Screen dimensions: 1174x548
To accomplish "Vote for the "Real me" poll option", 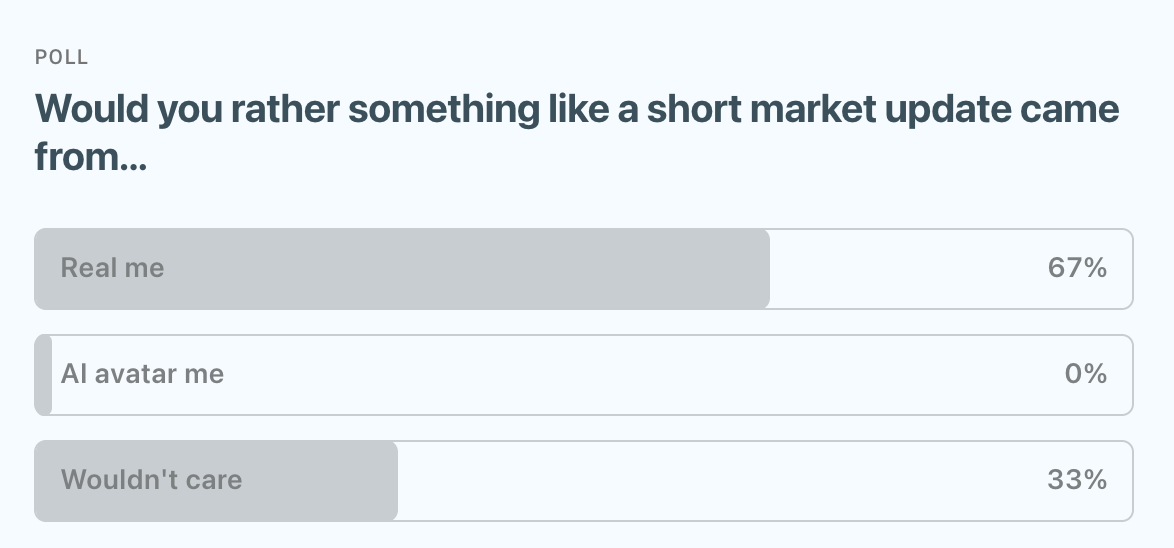I will (583, 269).
